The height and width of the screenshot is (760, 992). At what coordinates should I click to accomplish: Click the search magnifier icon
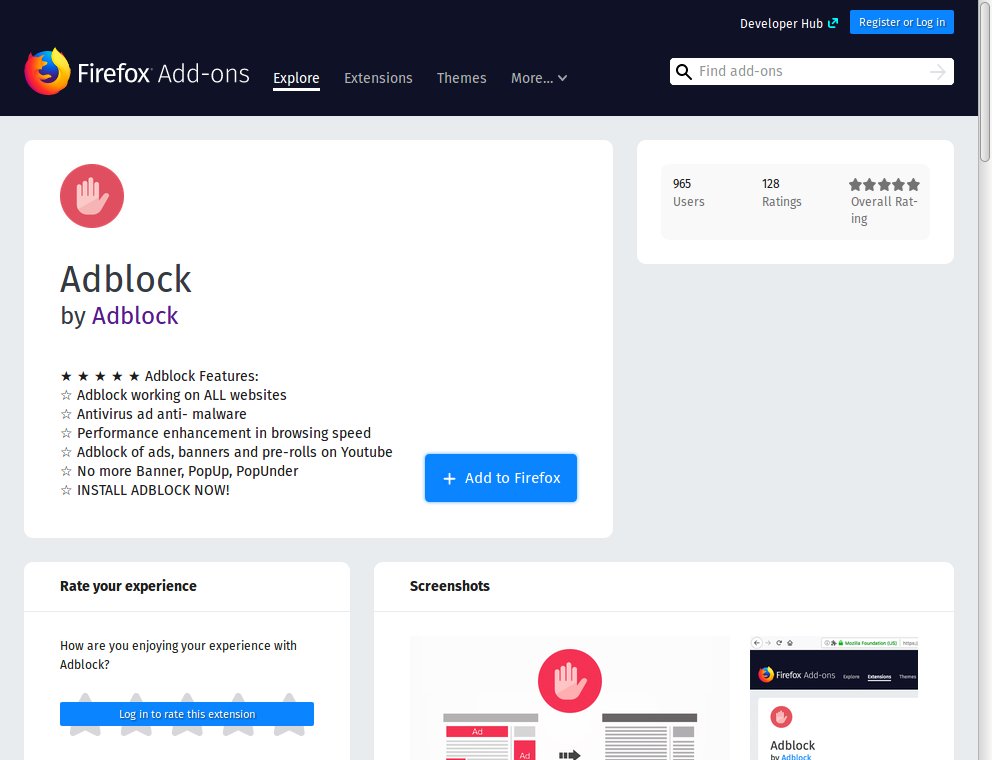[683, 72]
